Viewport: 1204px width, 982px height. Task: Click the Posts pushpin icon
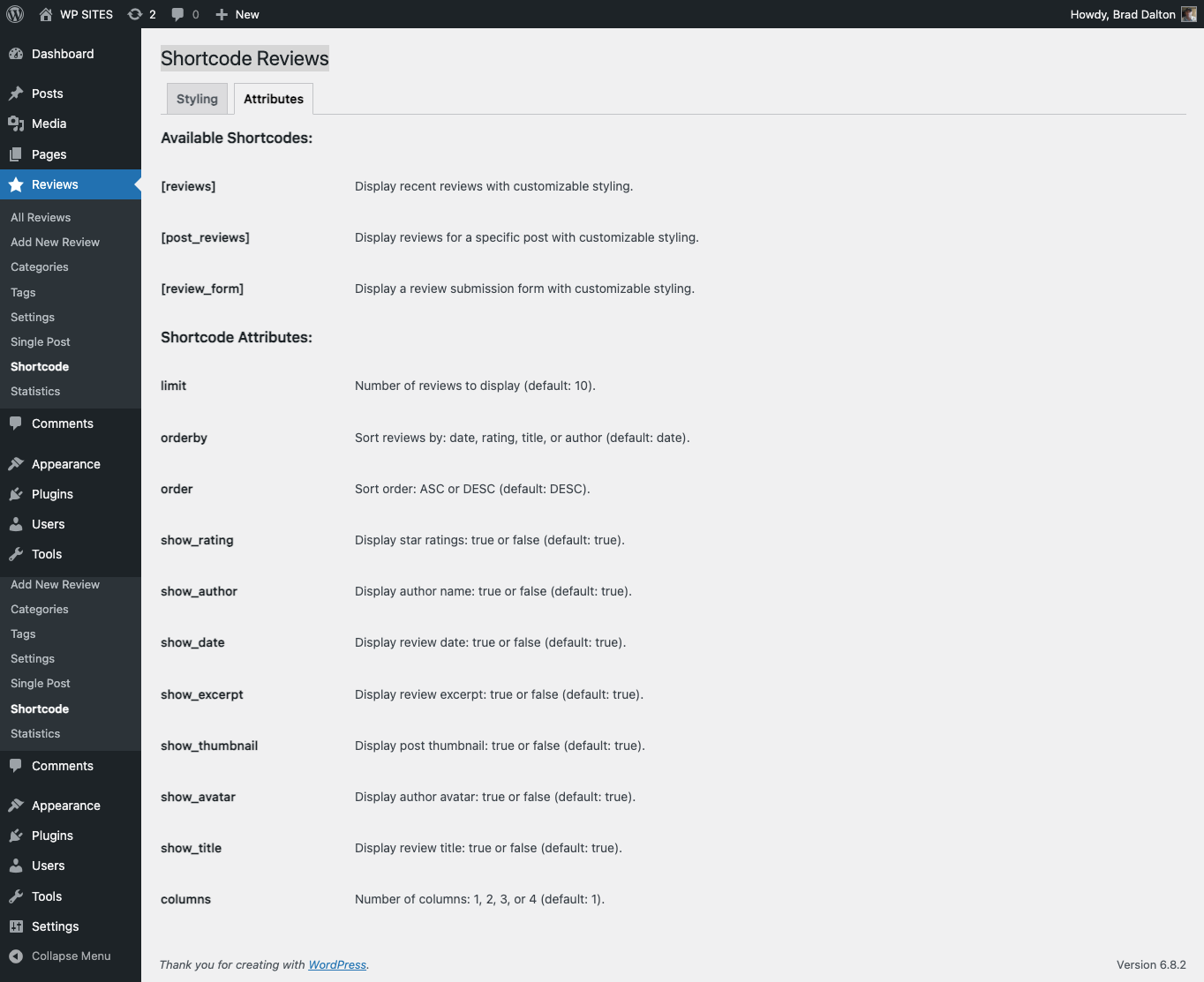[16, 94]
